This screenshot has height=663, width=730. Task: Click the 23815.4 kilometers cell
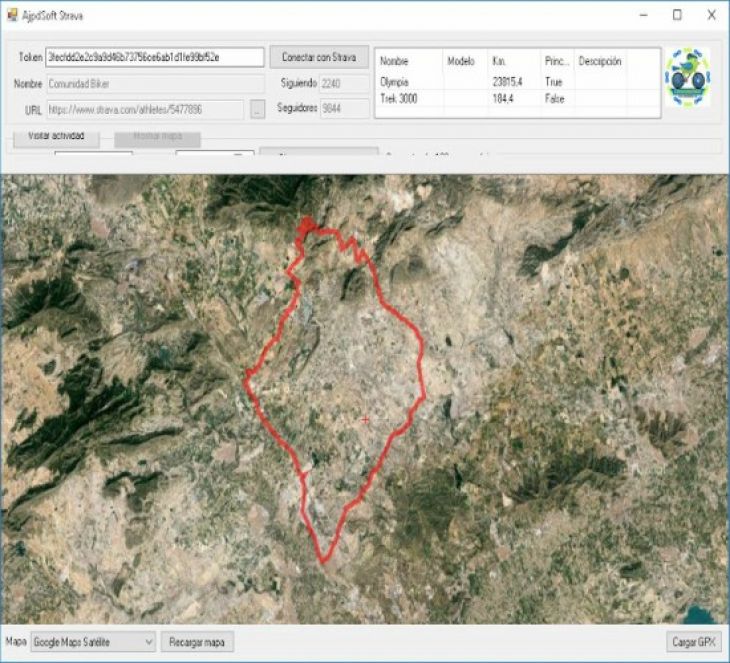click(507, 82)
